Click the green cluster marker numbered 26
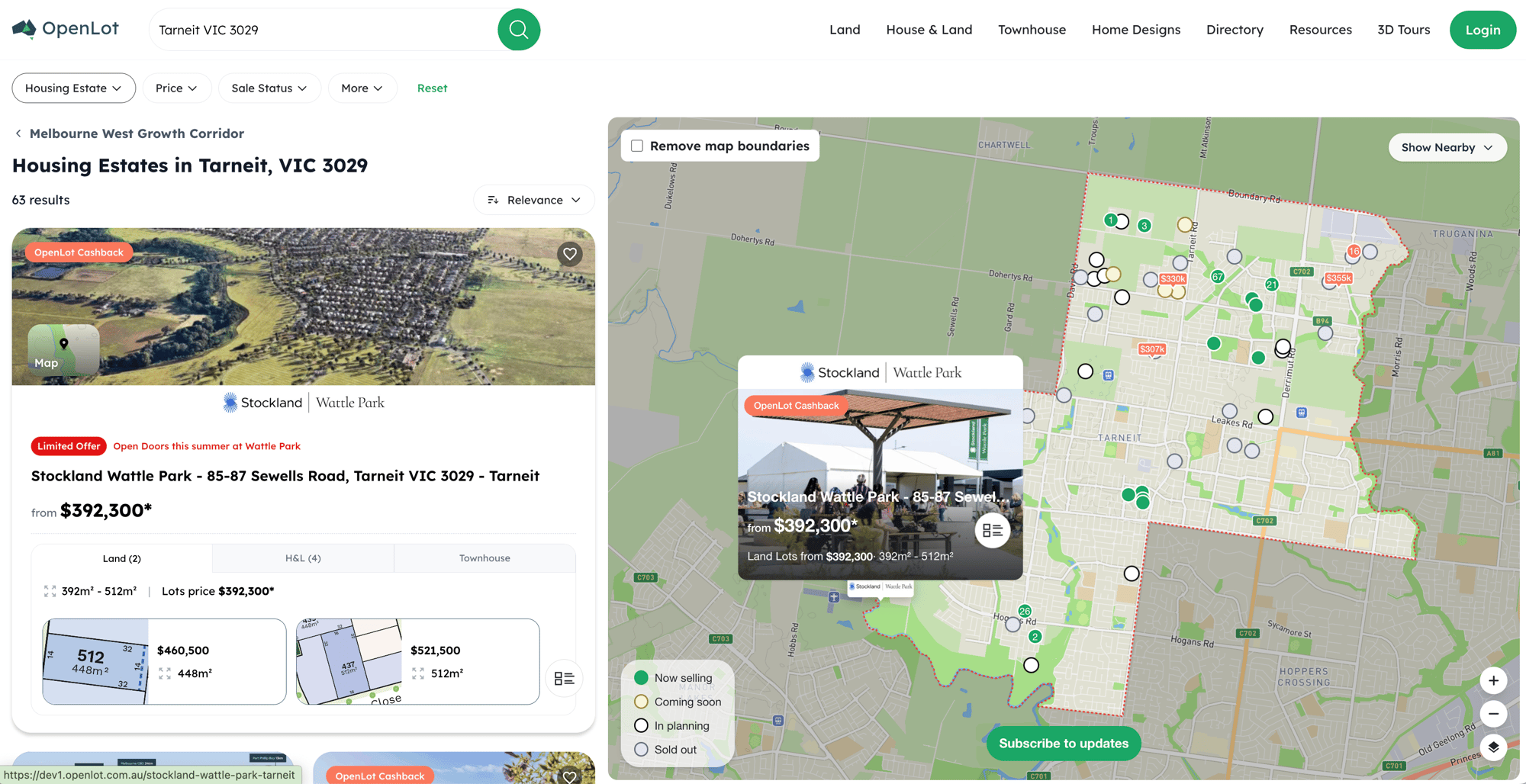This screenshot has height=784, width=1526. pos(1025,611)
